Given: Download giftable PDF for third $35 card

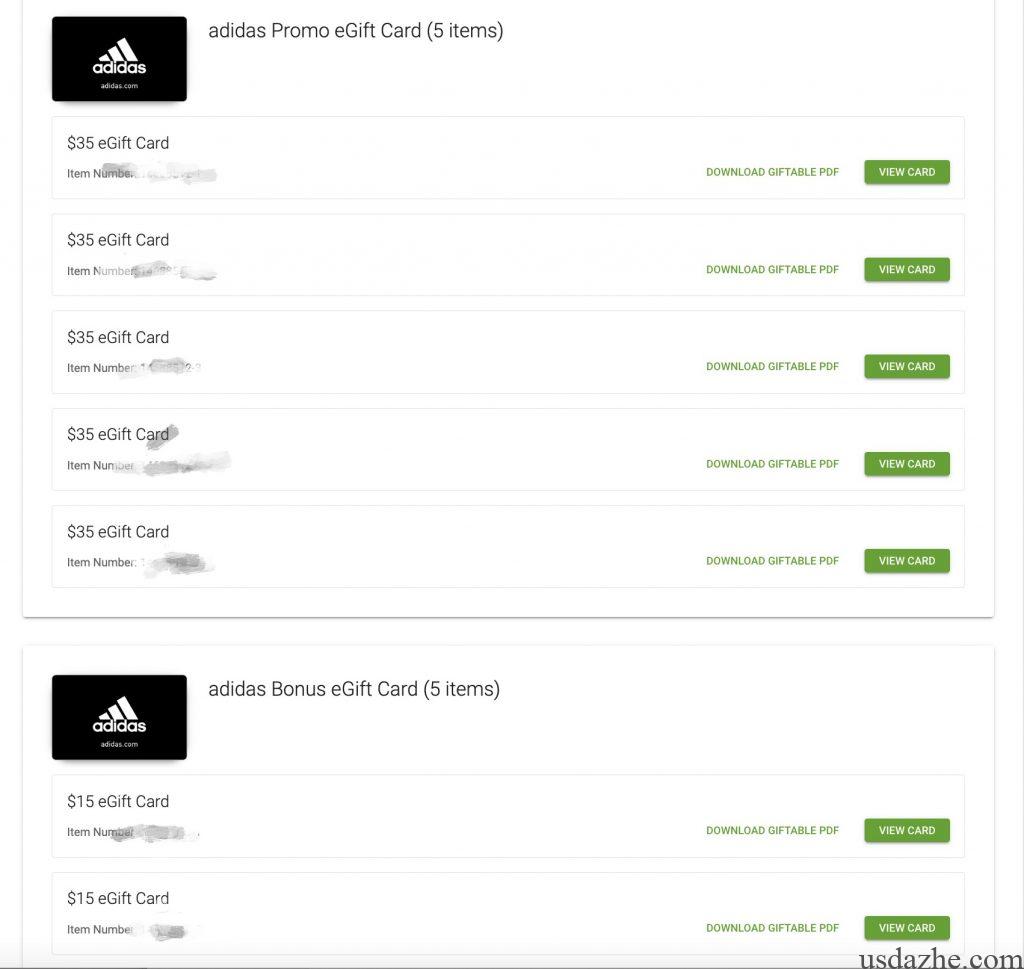Looking at the screenshot, I should [x=772, y=366].
